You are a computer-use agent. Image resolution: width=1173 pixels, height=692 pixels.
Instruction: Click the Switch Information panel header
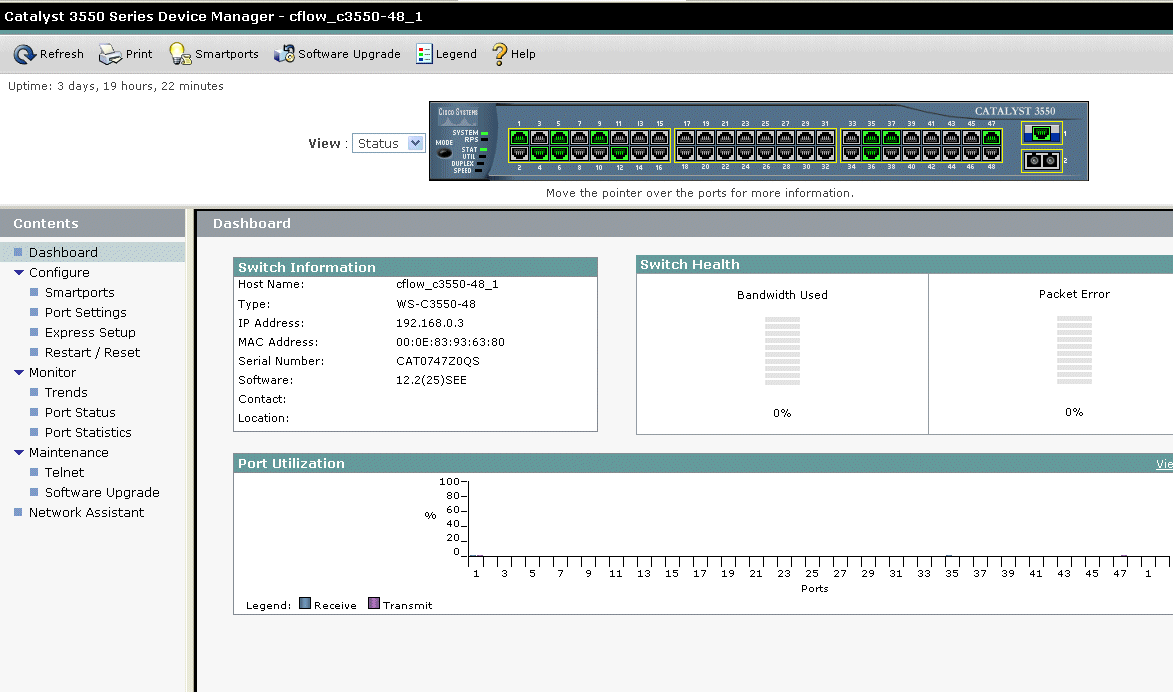click(415, 267)
